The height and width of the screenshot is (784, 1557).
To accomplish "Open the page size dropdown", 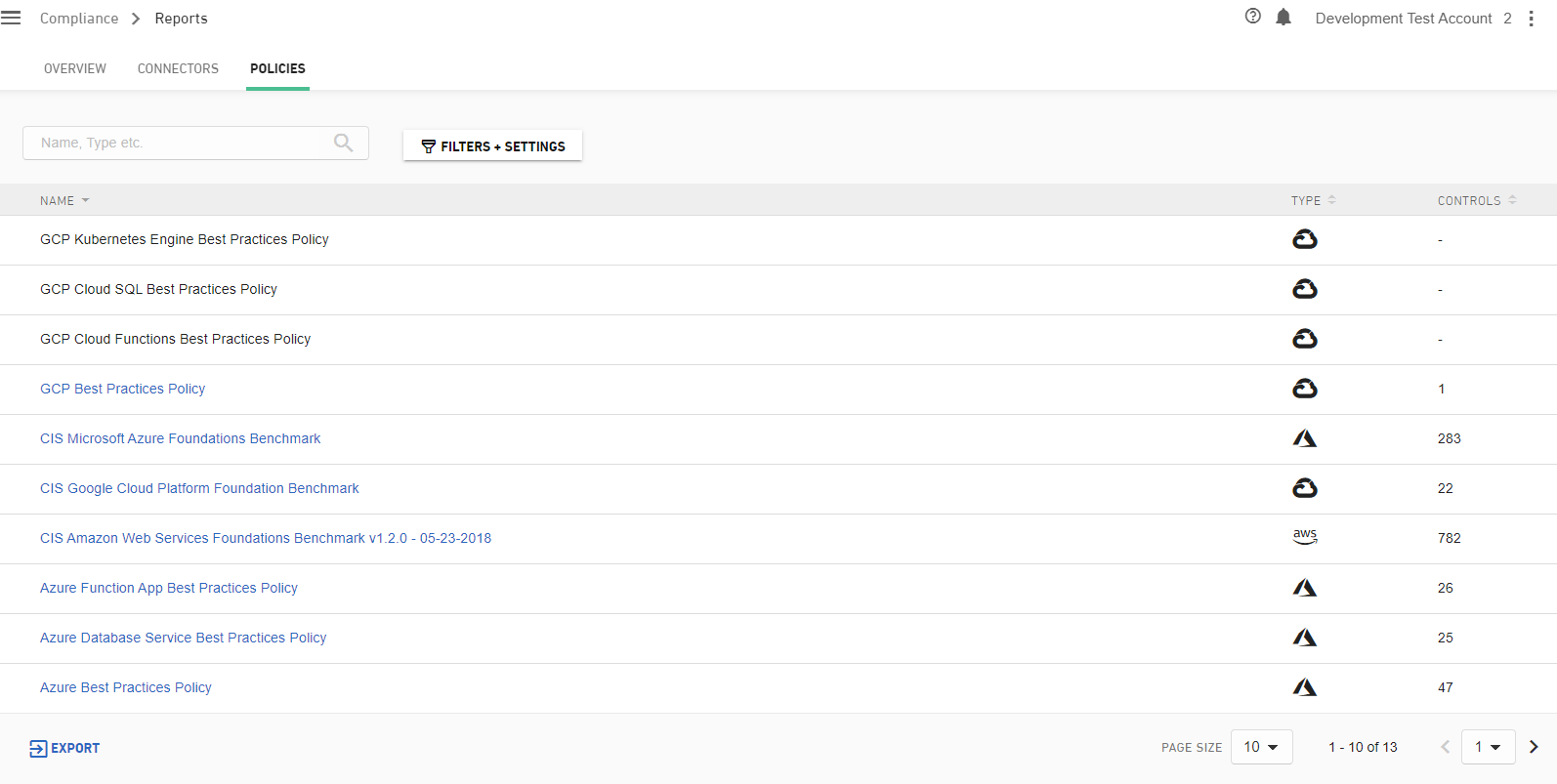I will click(x=1261, y=747).
